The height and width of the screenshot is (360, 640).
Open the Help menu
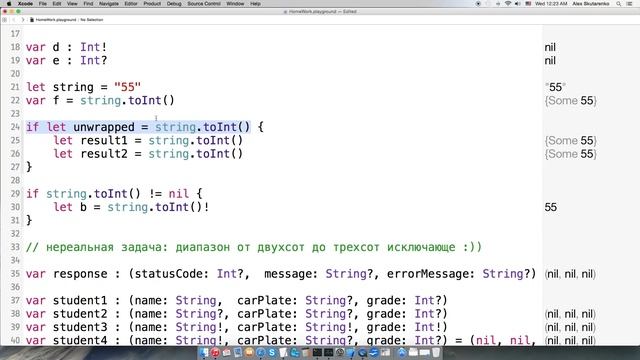[255, 4]
